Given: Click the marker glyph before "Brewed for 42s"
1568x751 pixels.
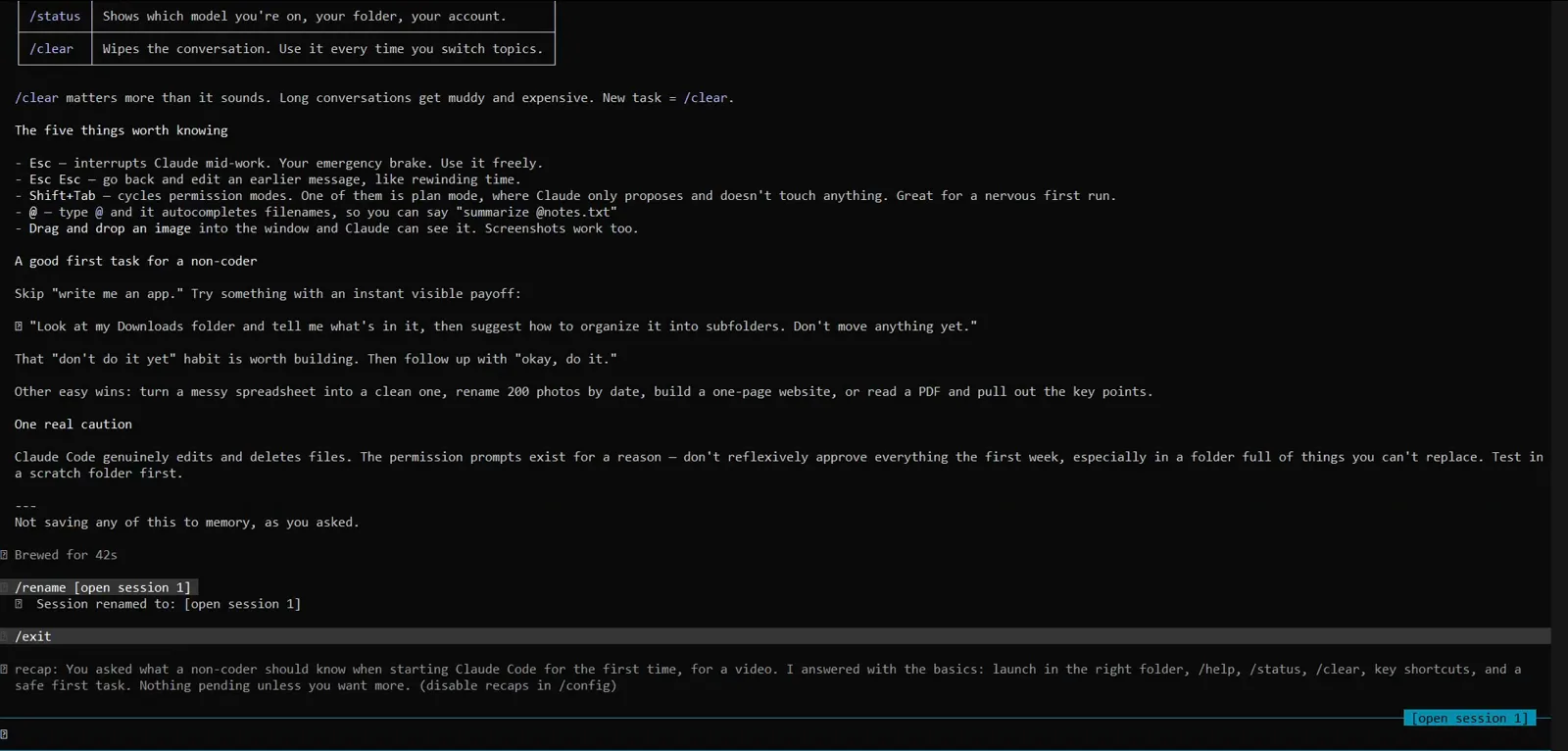Looking at the screenshot, I should (4, 555).
